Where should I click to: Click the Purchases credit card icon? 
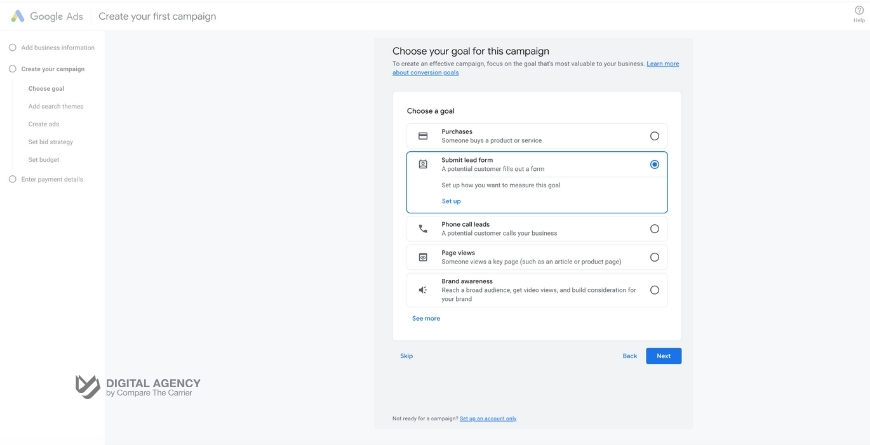(423, 136)
